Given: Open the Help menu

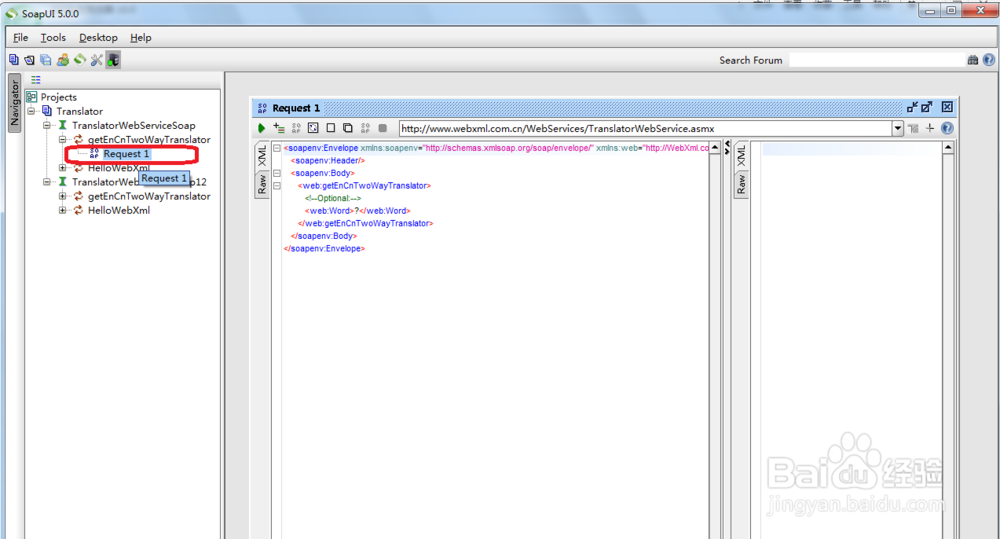Looking at the screenshot, I should click(140, 38).
